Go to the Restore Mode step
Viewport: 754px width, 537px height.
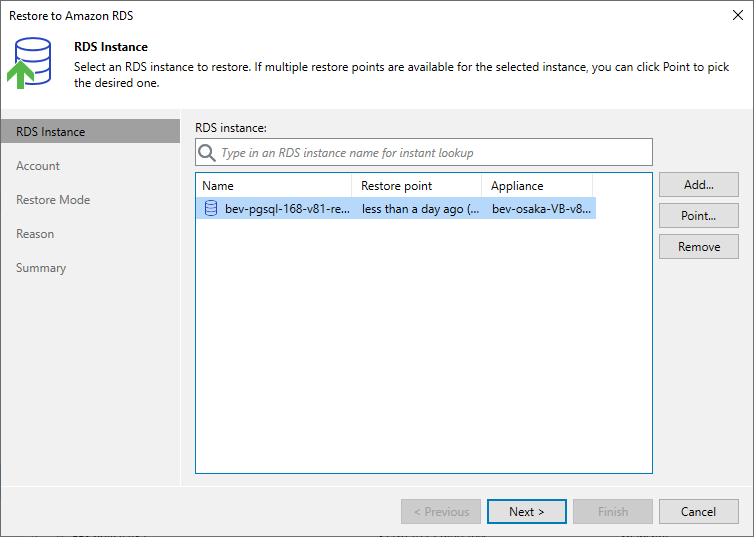click(53, 200)
